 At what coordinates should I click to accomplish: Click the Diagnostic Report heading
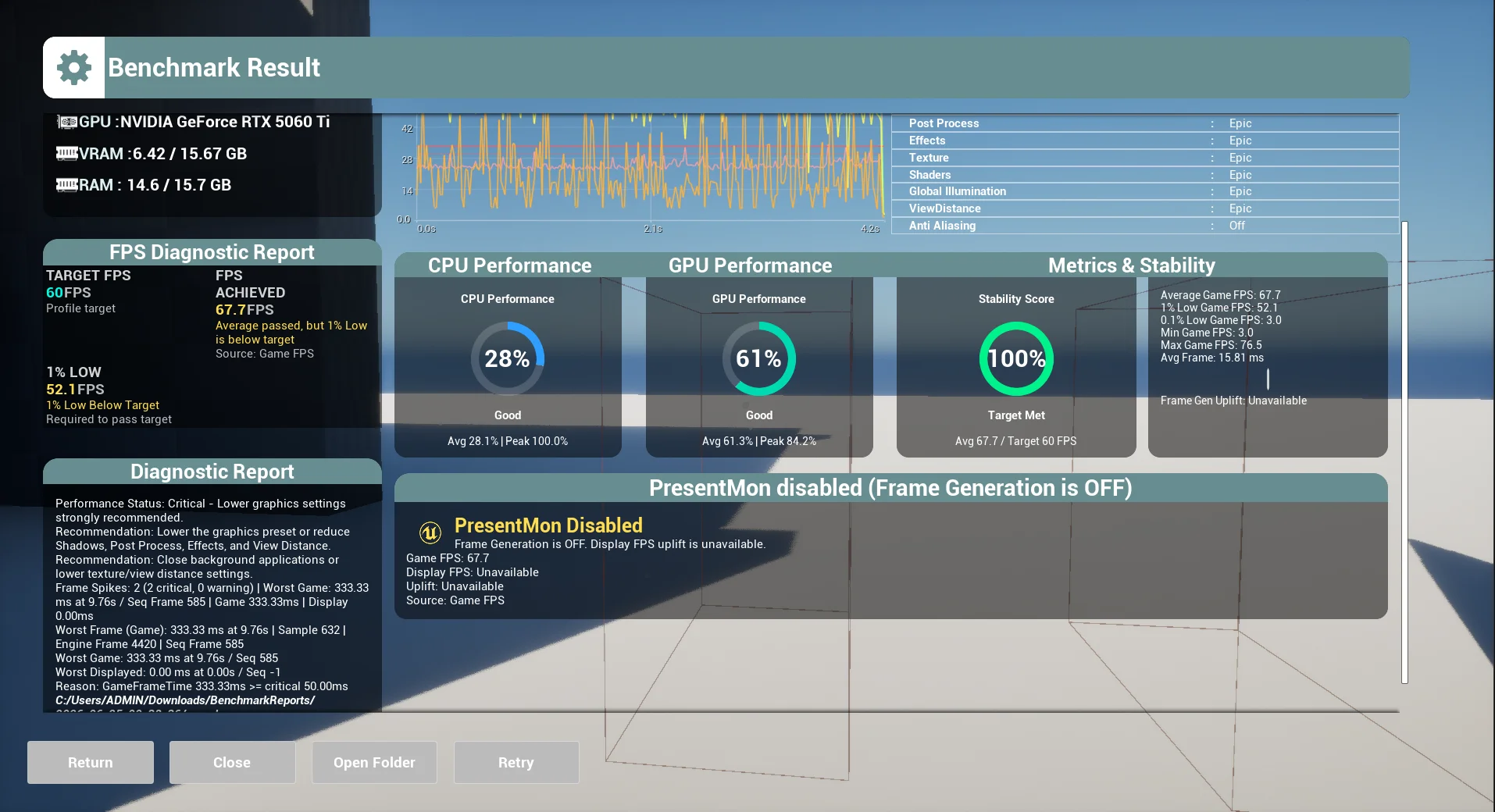pos(212,472)
